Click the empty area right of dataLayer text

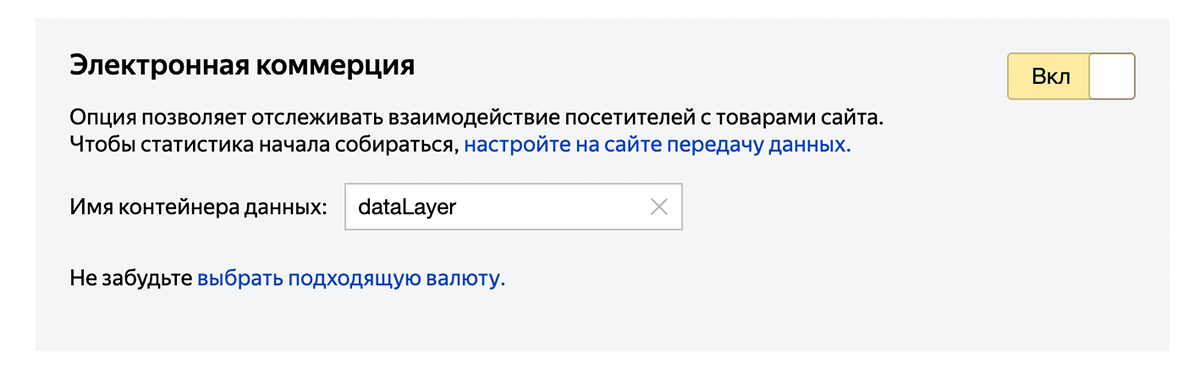point(550,207)
